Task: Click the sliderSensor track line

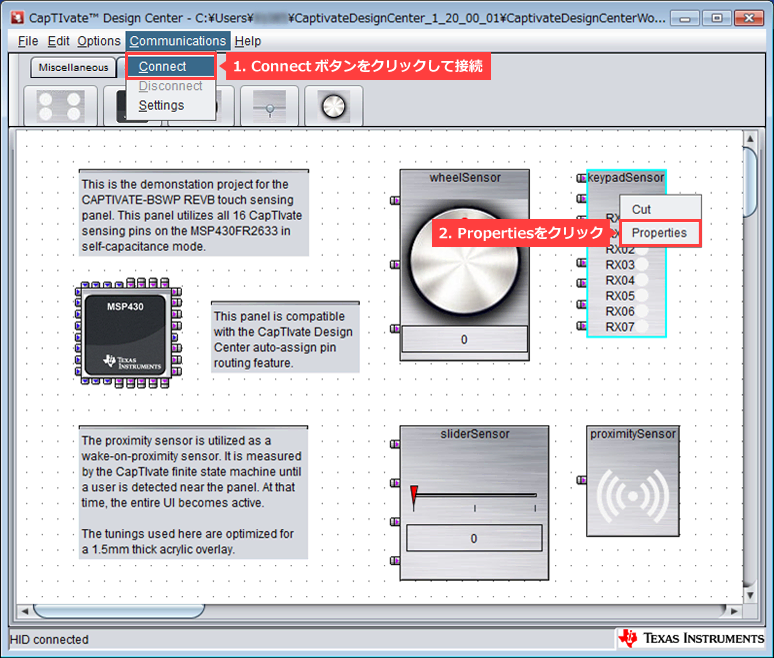Action: coord(476,495)
